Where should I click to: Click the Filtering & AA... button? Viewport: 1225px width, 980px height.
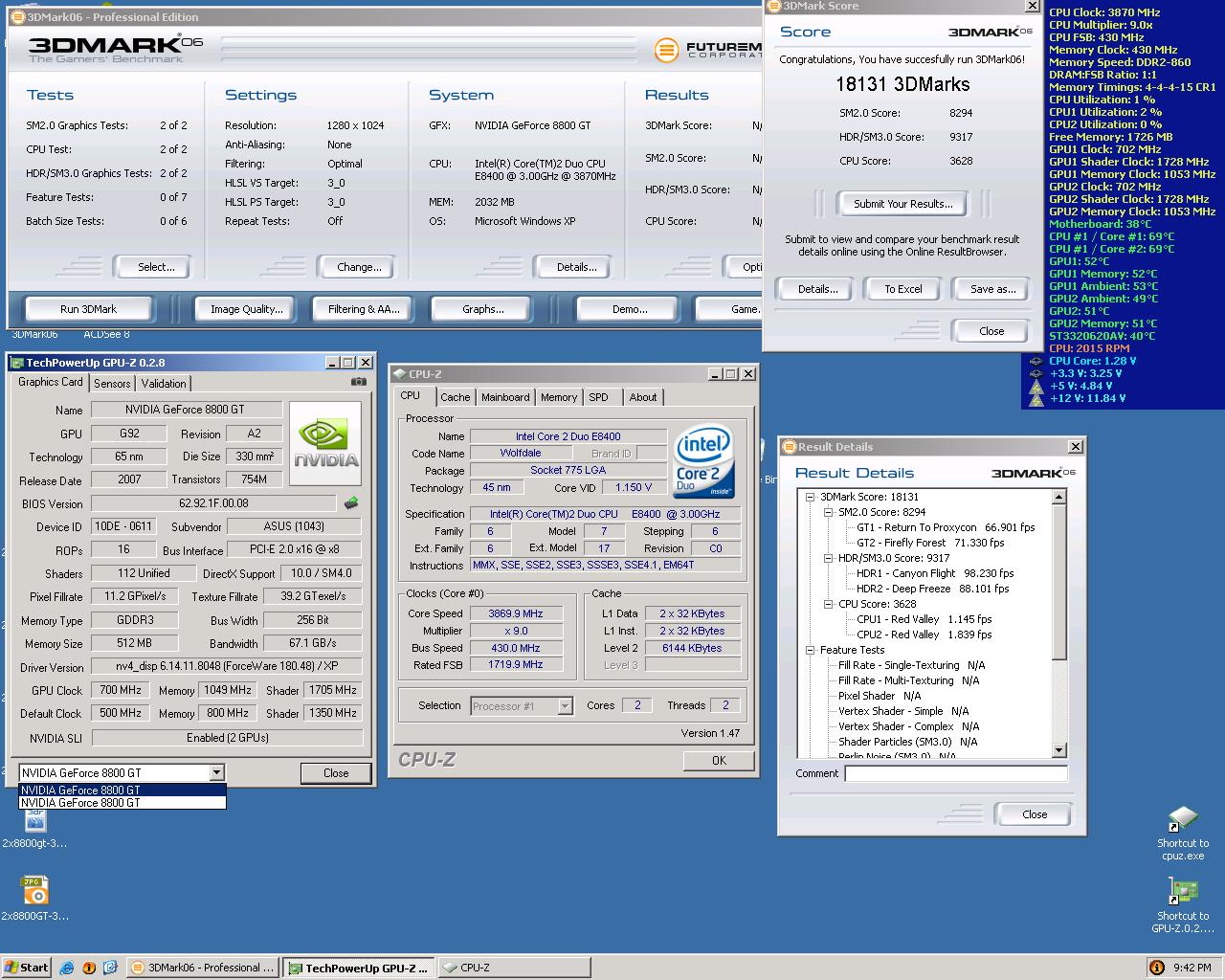[x=364, y=309]
